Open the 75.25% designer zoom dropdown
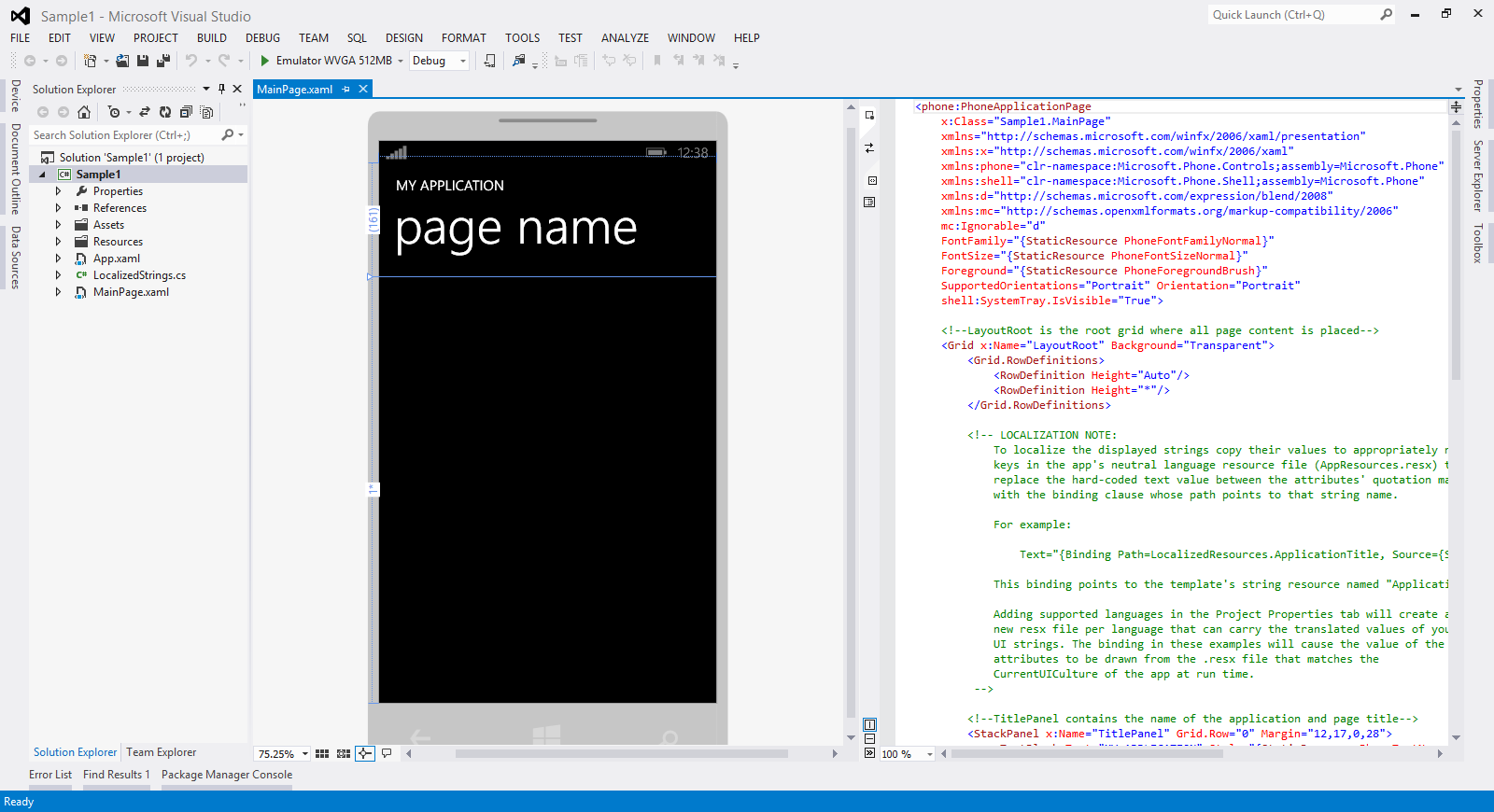 point(304,753)
